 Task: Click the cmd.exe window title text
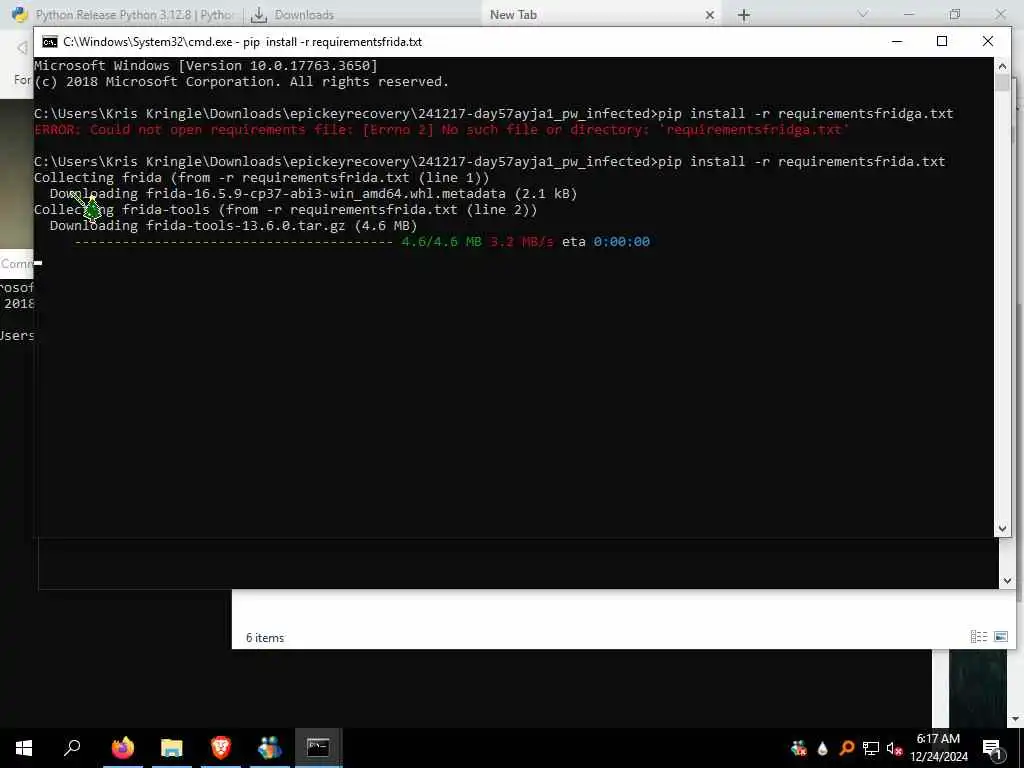click(242, 42)
